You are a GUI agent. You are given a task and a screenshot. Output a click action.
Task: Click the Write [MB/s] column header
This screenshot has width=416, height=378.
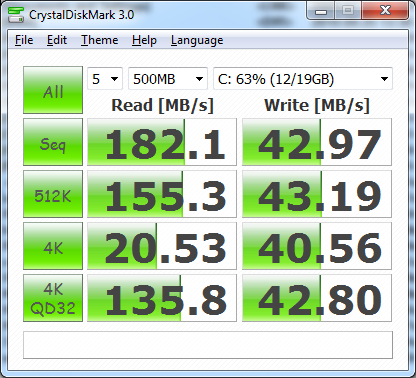[x=317, y=105]
